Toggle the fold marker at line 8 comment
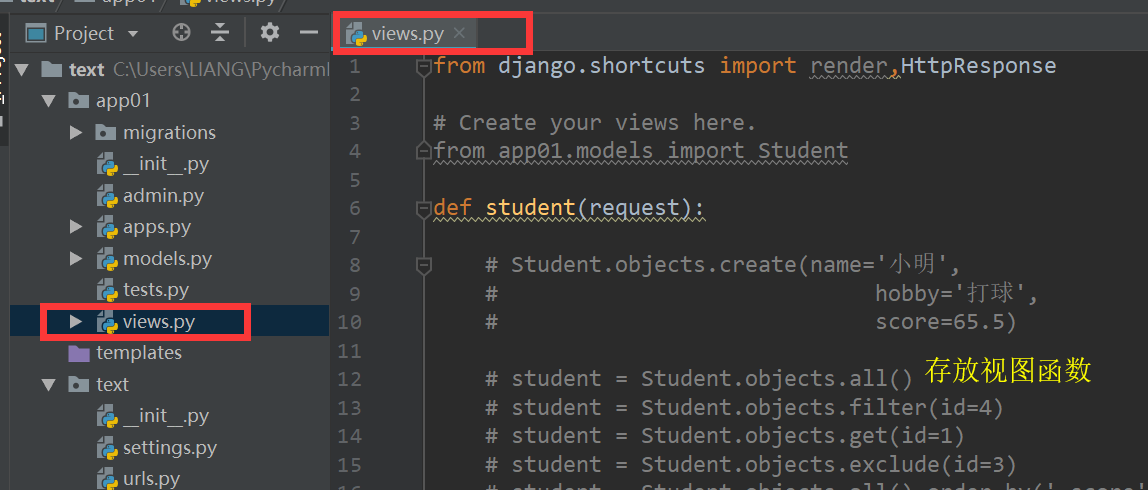The height and width of the screenshot is (490, 1148). click(424, 265)
